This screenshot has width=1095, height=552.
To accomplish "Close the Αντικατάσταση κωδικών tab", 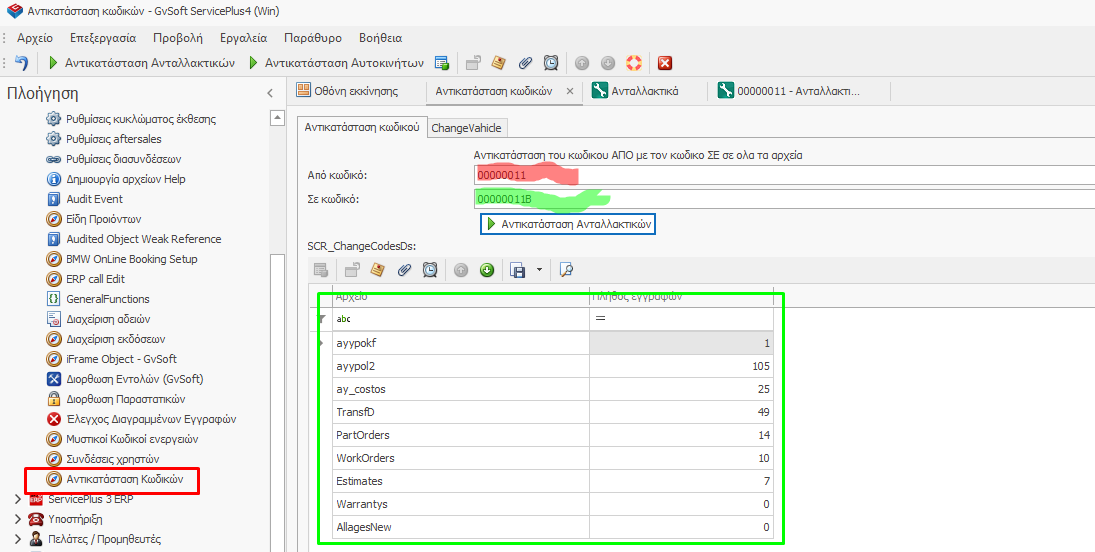I will pyautogui.click(x=570, y=91).
